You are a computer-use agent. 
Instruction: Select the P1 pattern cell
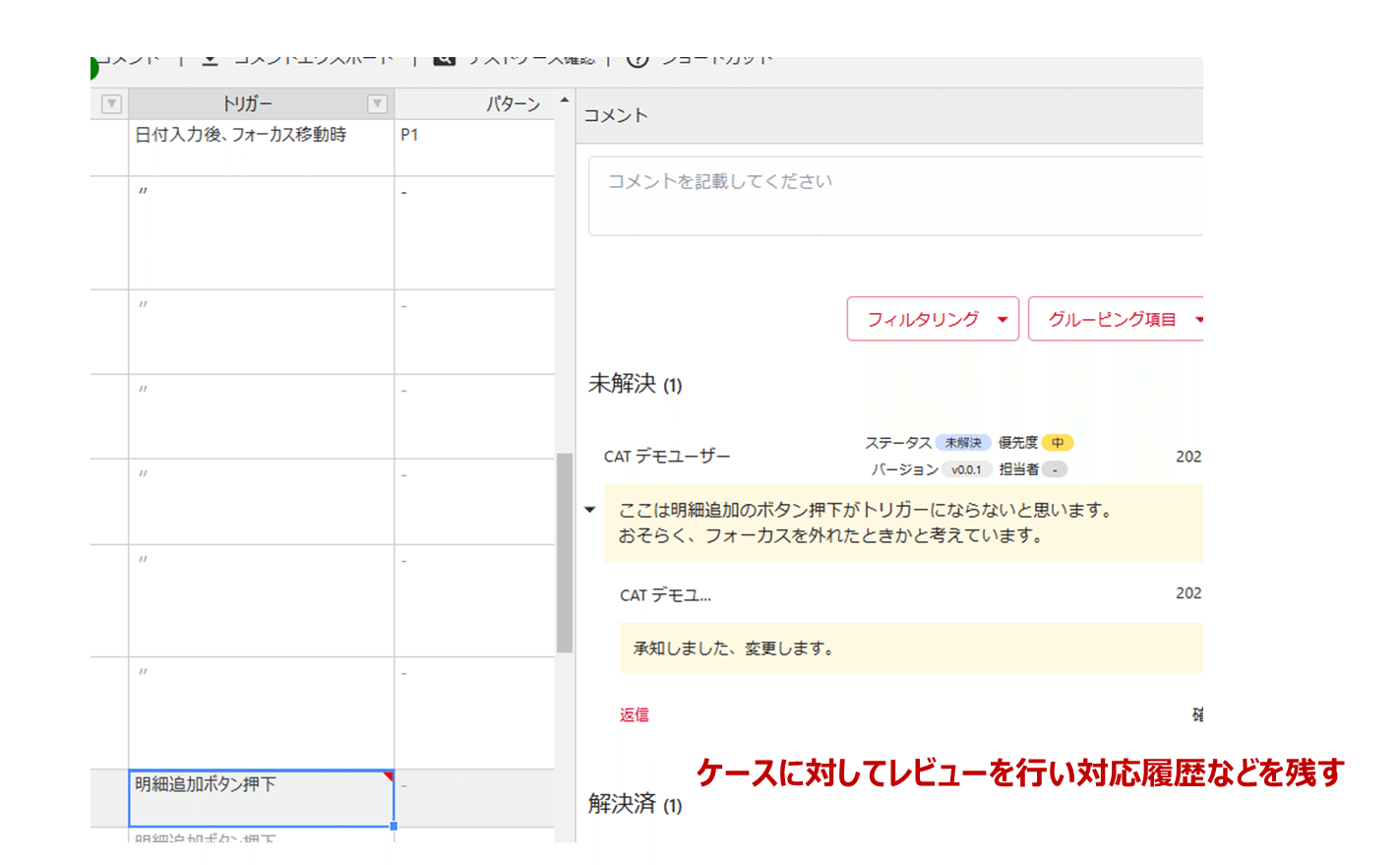pos(475,148)
